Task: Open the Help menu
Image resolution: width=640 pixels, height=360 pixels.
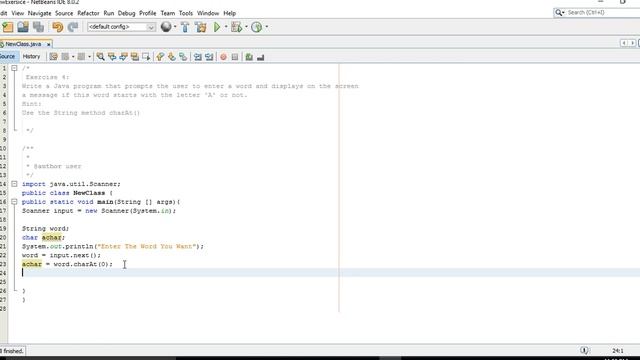Action: 230,13
